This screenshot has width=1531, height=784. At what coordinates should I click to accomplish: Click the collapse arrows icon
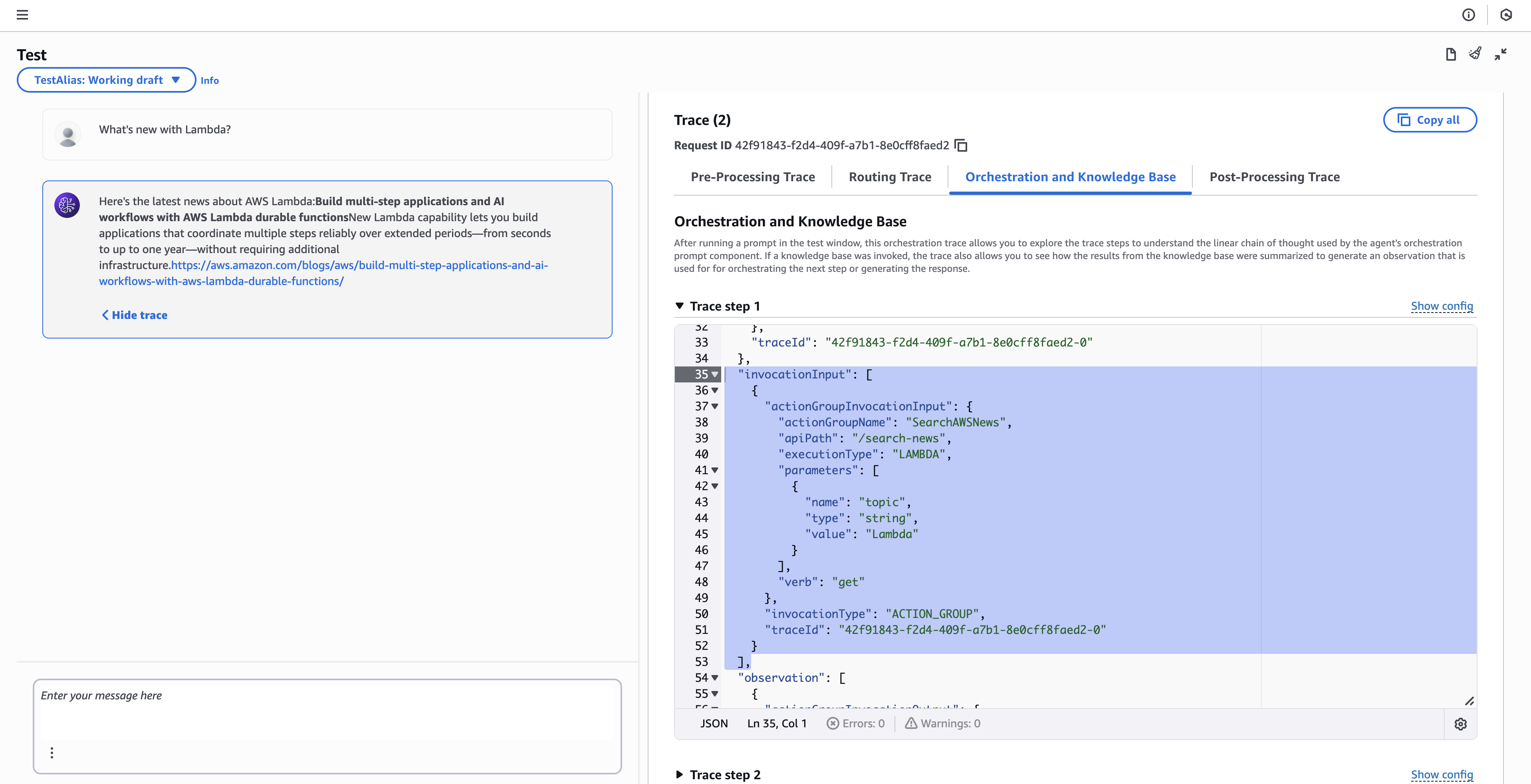coord(1500,55)
